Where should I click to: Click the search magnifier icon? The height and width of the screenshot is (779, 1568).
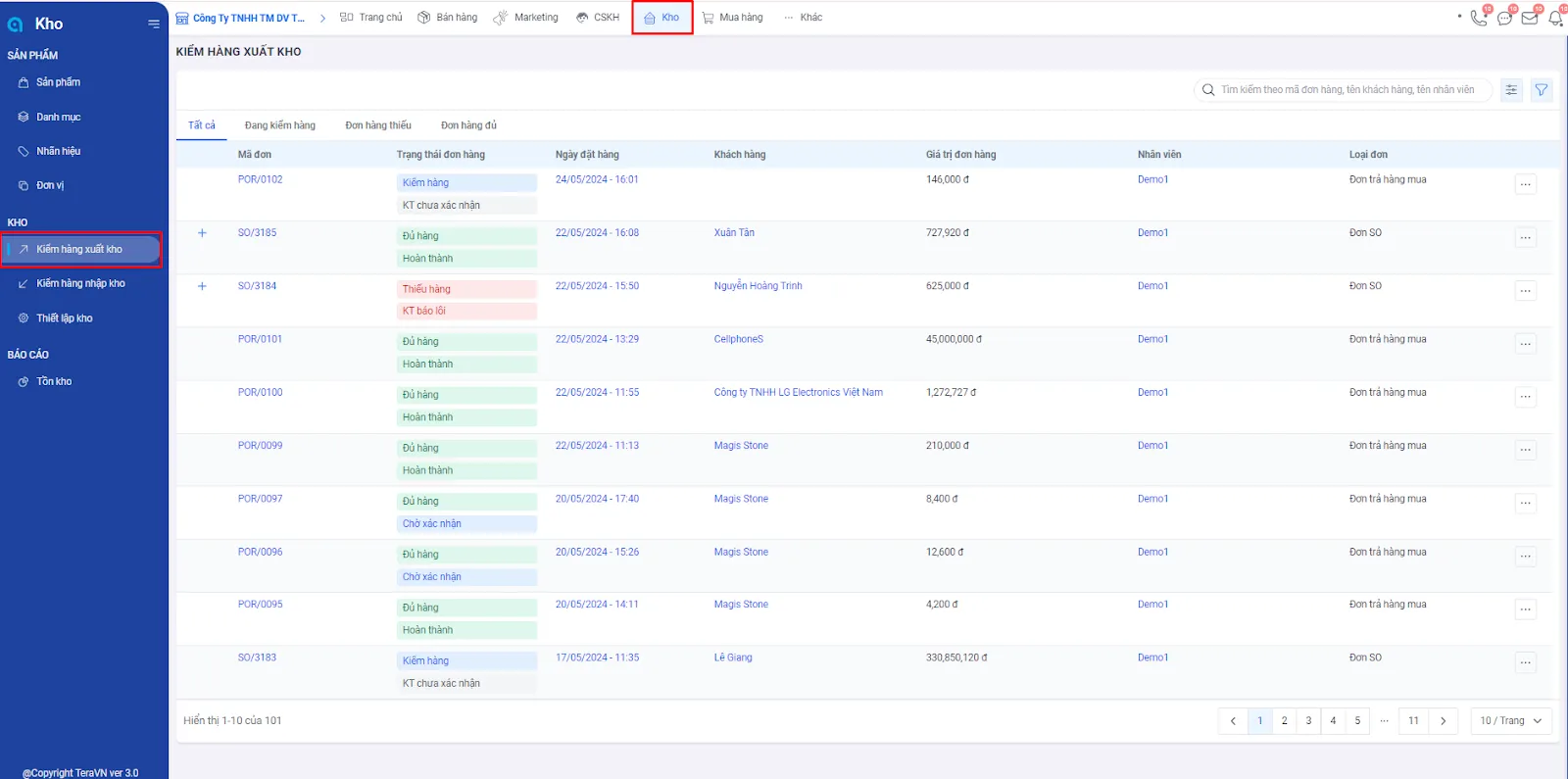coord(1208,90)
